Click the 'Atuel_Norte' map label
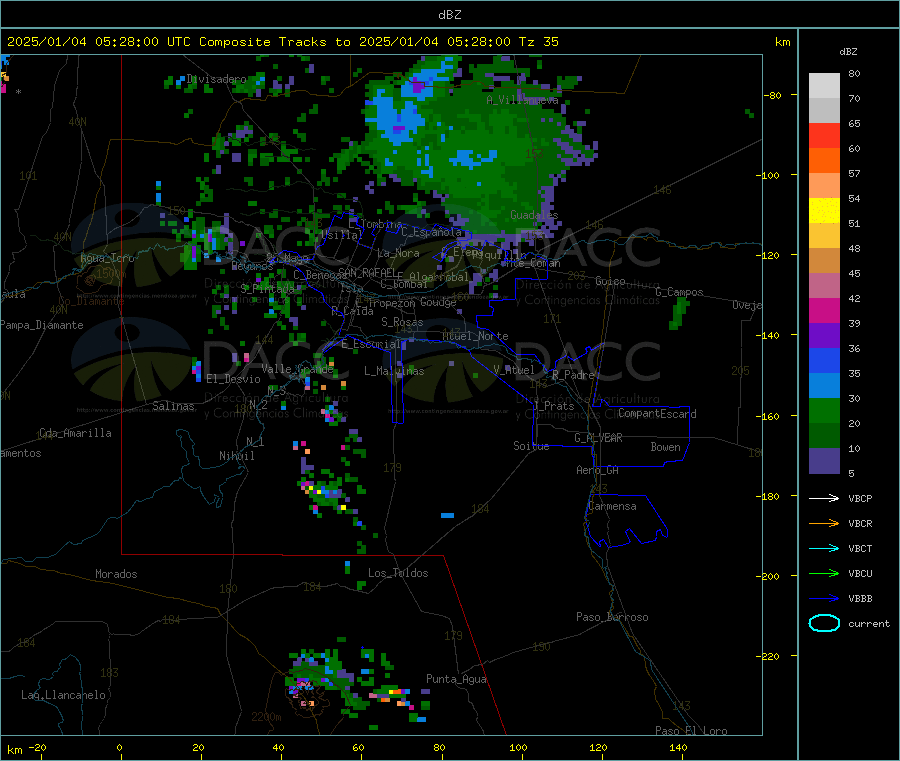The image size is (900, 761). click(x=475, y=336)
